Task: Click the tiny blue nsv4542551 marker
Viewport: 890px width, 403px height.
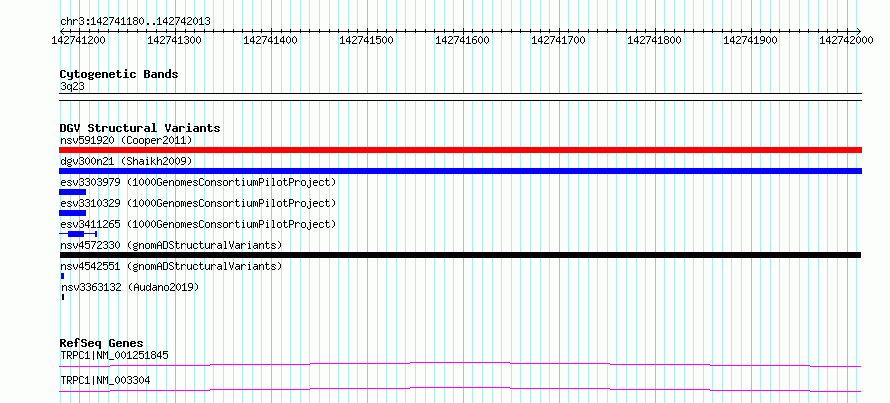Action: click(62, 276)
